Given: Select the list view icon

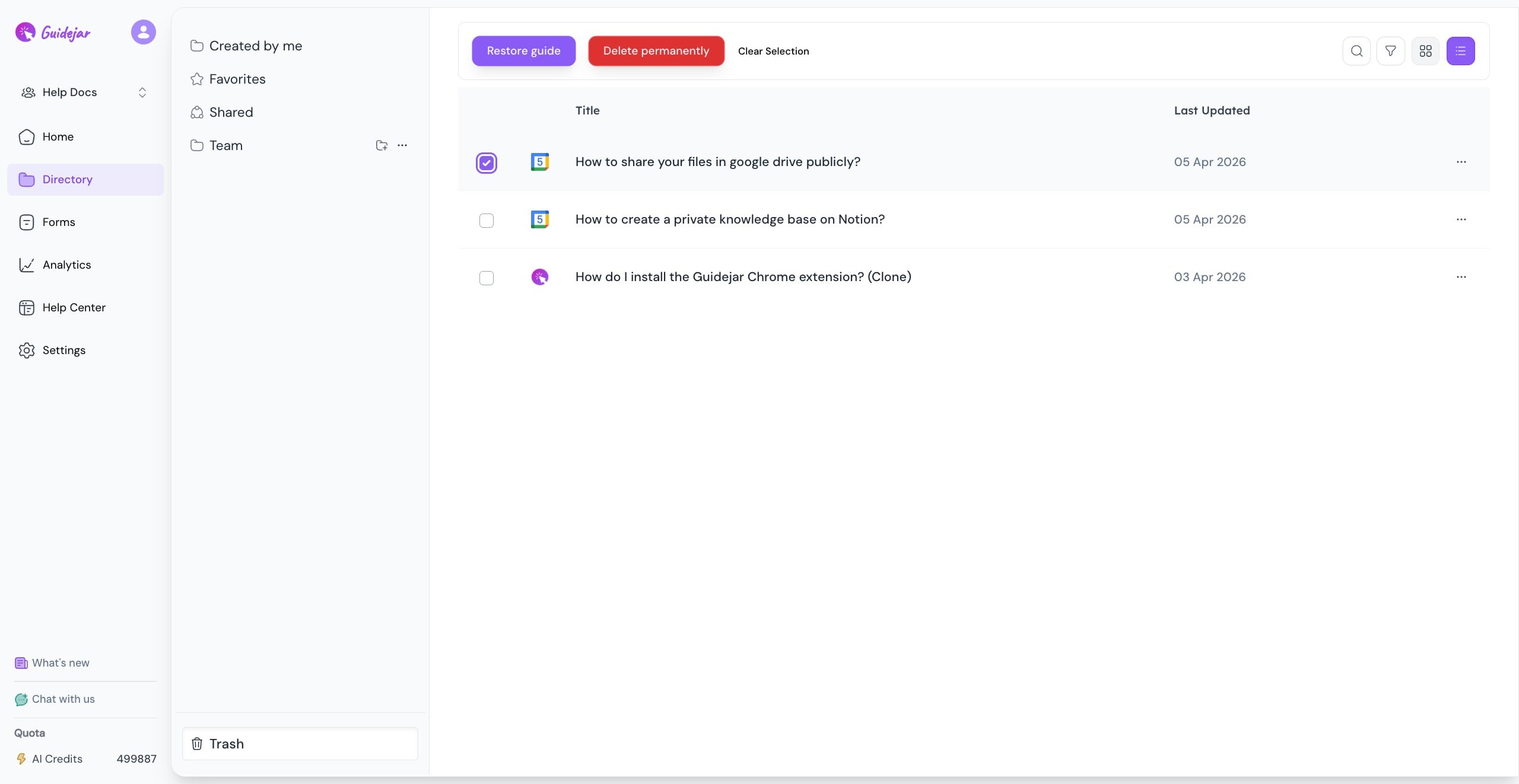Looking at the screenshot, I should pos(1460,51).
